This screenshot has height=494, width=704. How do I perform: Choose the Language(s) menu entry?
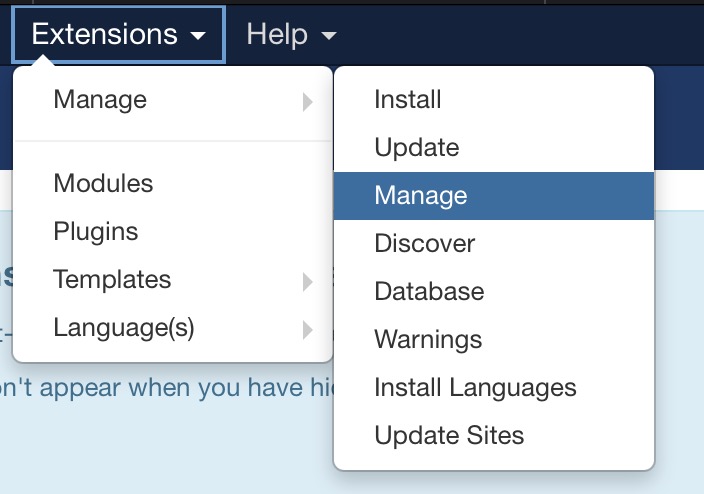tap(124, 328)
